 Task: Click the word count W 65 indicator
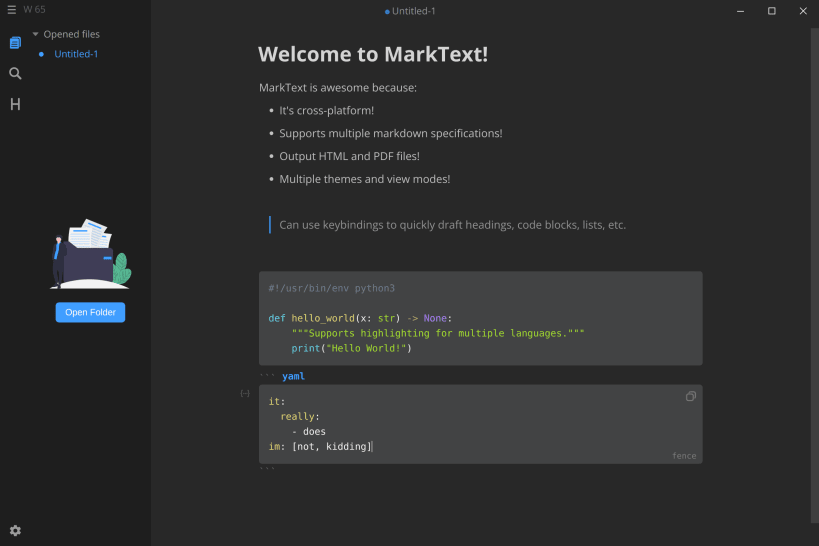point(34,9)
